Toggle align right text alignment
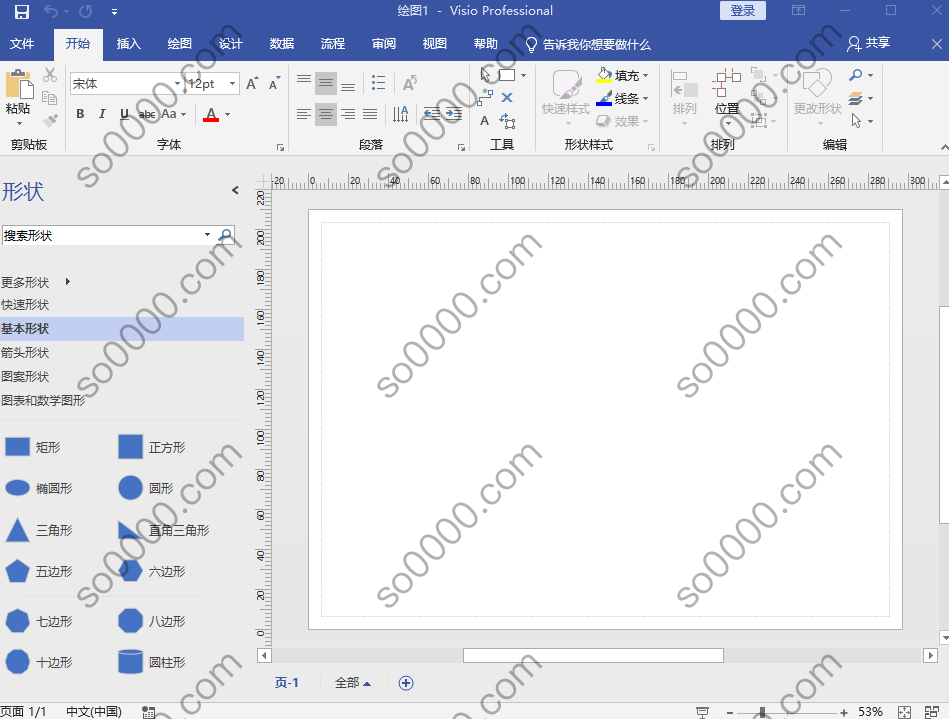 tap(348, 114)
